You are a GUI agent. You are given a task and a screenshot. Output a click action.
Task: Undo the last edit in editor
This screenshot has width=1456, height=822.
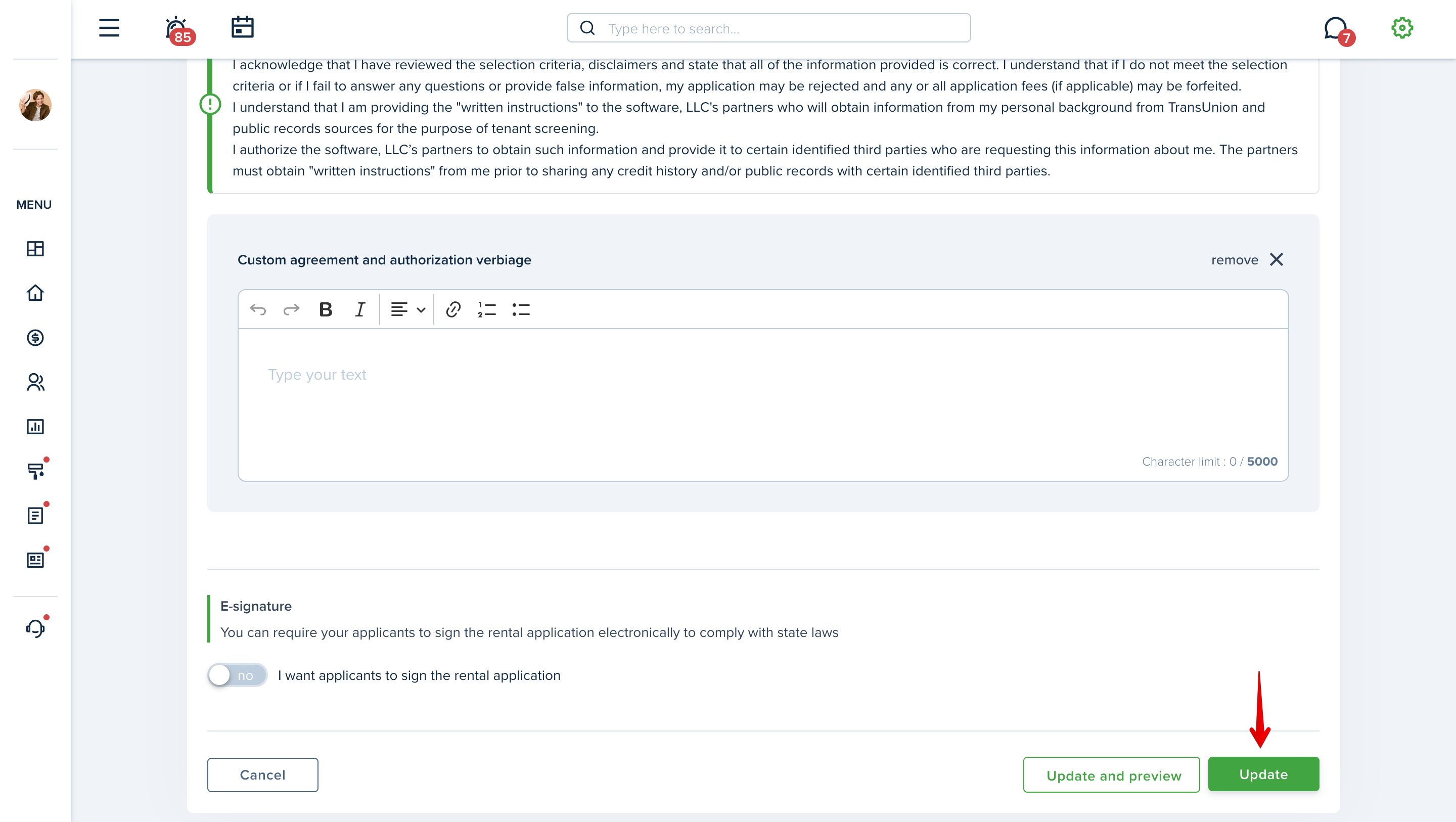click(258, 309)
